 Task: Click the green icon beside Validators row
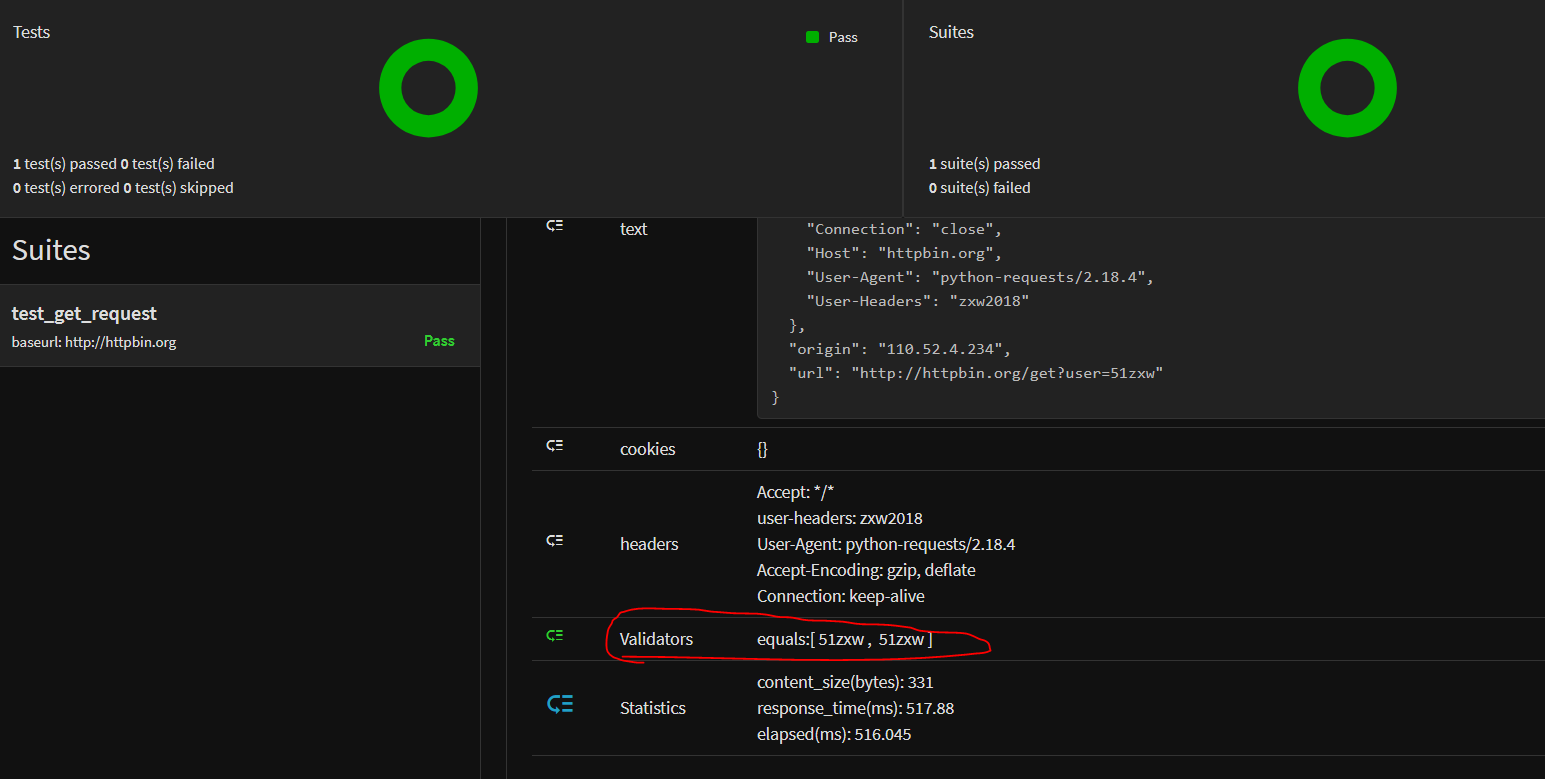tap(555, 635)
